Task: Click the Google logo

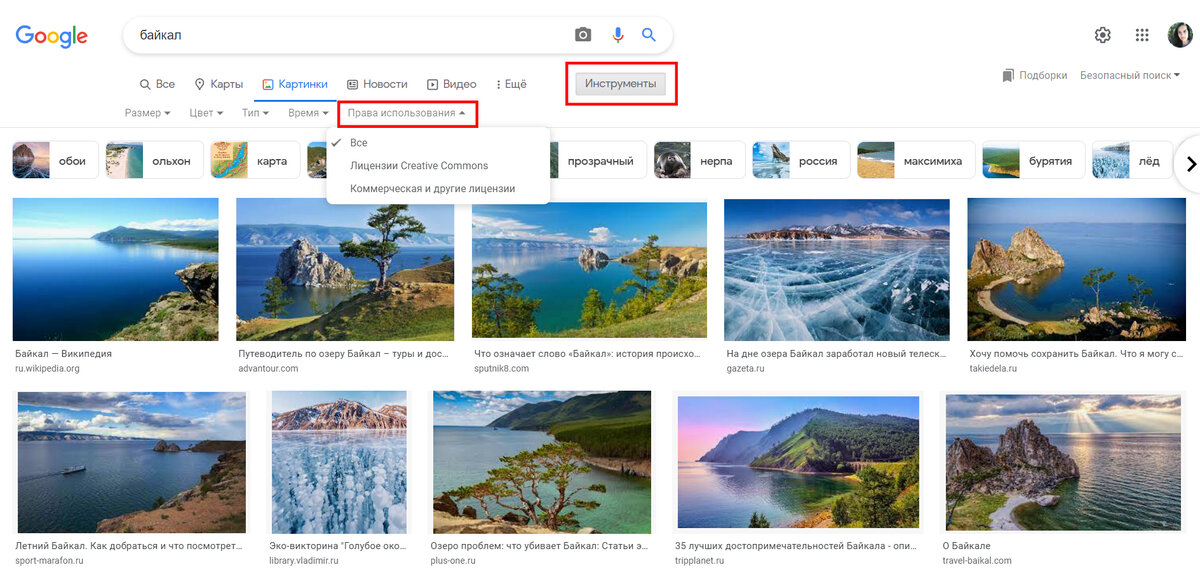Action: [x=52, y=36]
